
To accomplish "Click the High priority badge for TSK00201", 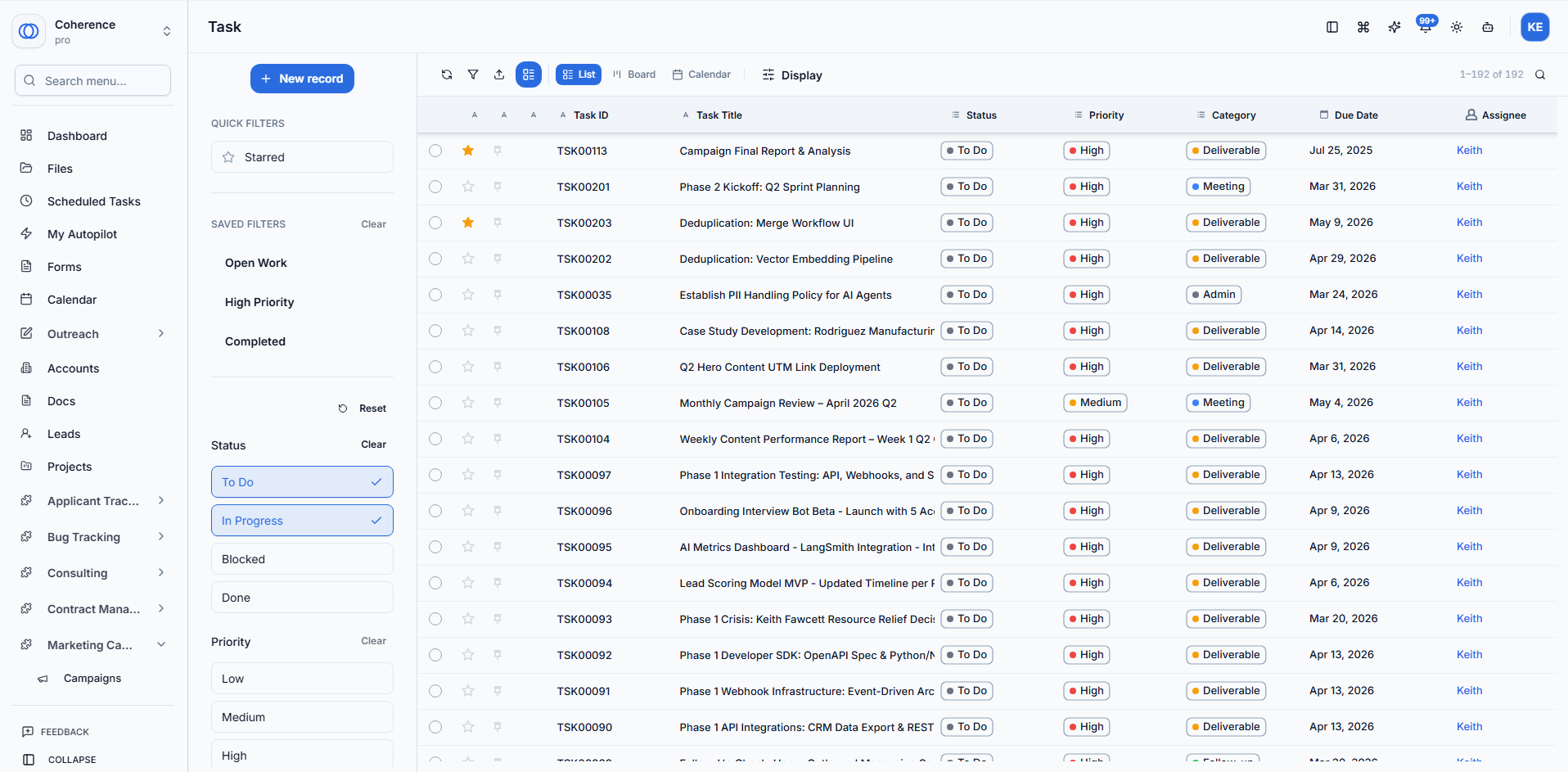I will click(1086, 187).
